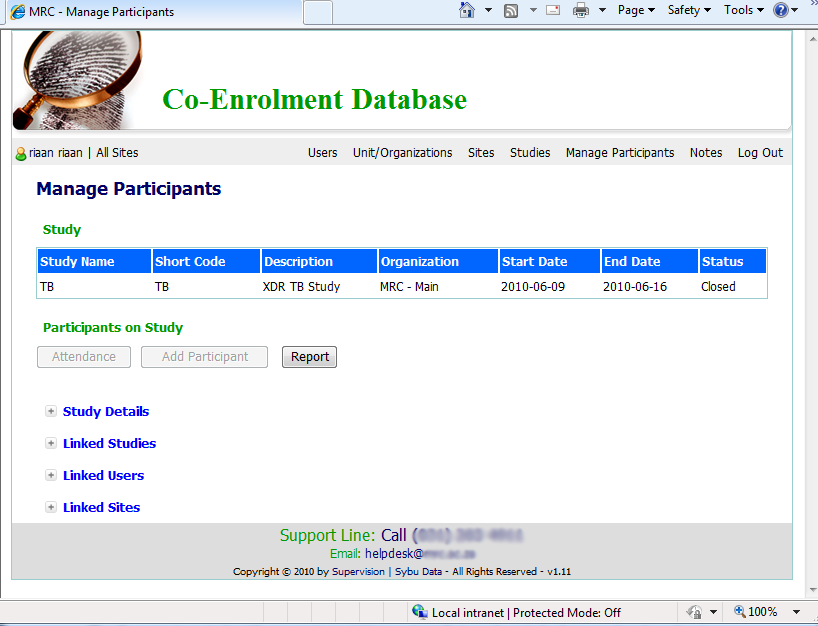The height and width of the screenshot is (626, 818).
Task: Open the Home button dropdown arrow
Action: (x=488, y=10)
